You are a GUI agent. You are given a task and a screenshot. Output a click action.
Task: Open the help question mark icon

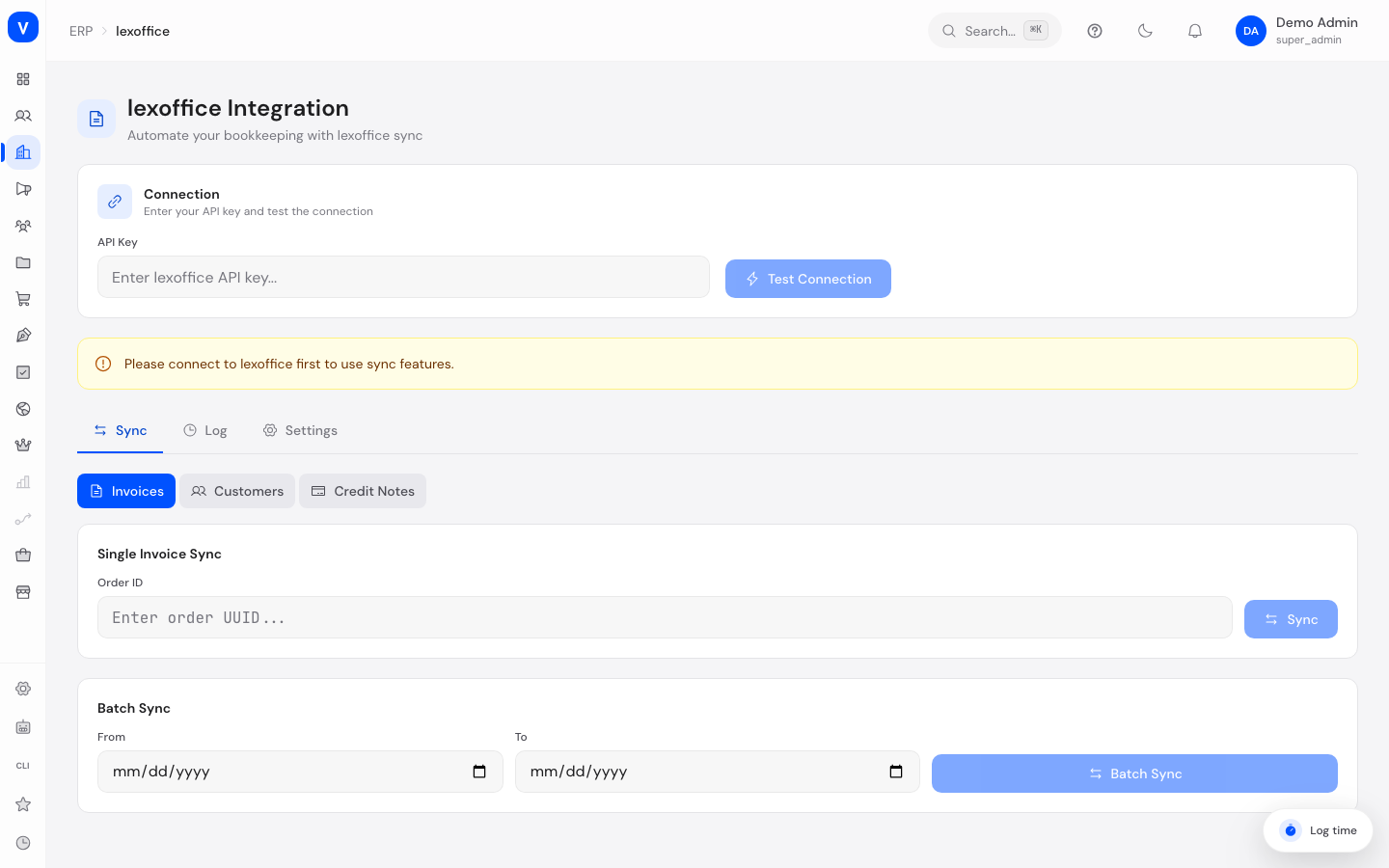pyautogui.click(x=1095, y=31)
